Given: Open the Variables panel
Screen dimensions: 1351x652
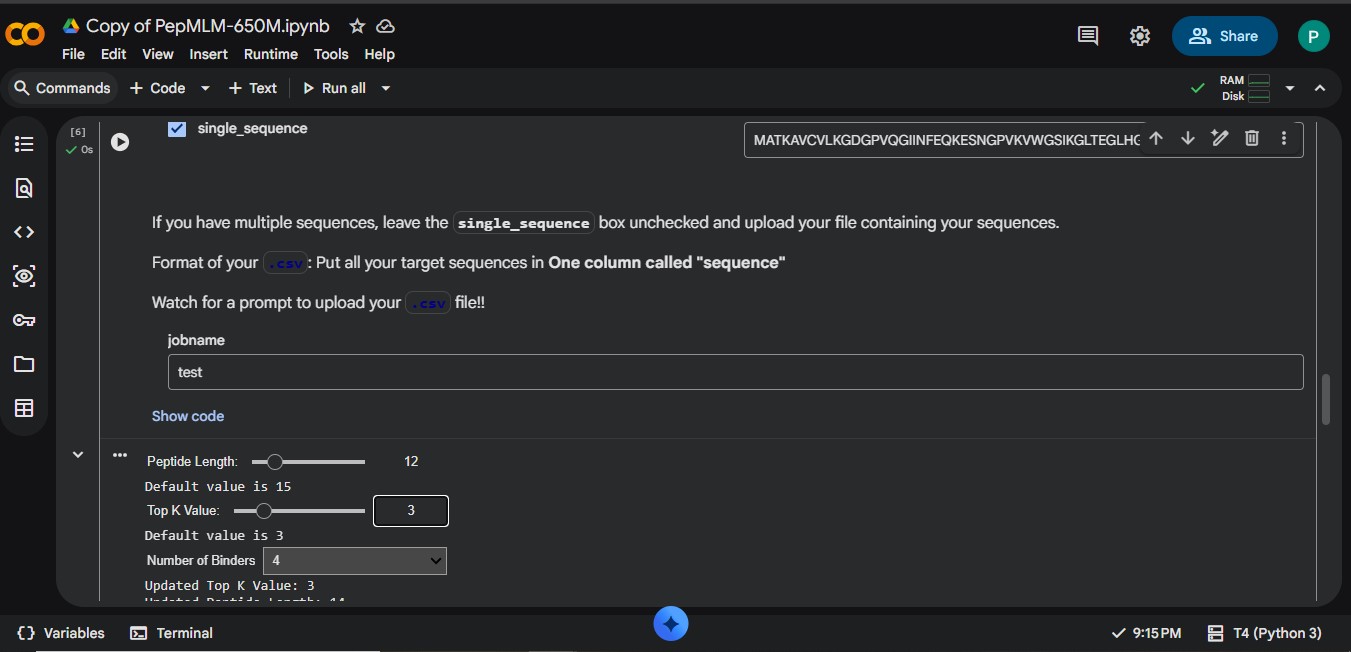Looking at the screenshot, I should [x=61, y=633].
